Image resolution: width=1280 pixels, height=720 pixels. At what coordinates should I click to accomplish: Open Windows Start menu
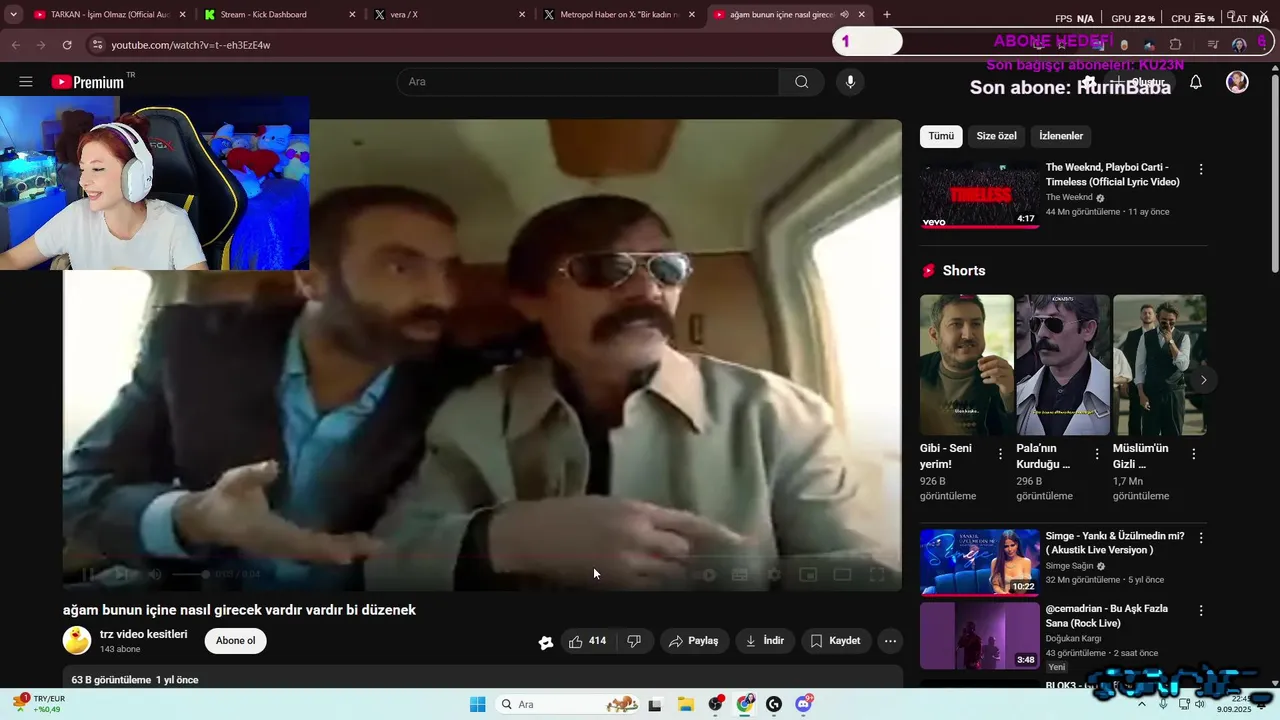point(478,704)
